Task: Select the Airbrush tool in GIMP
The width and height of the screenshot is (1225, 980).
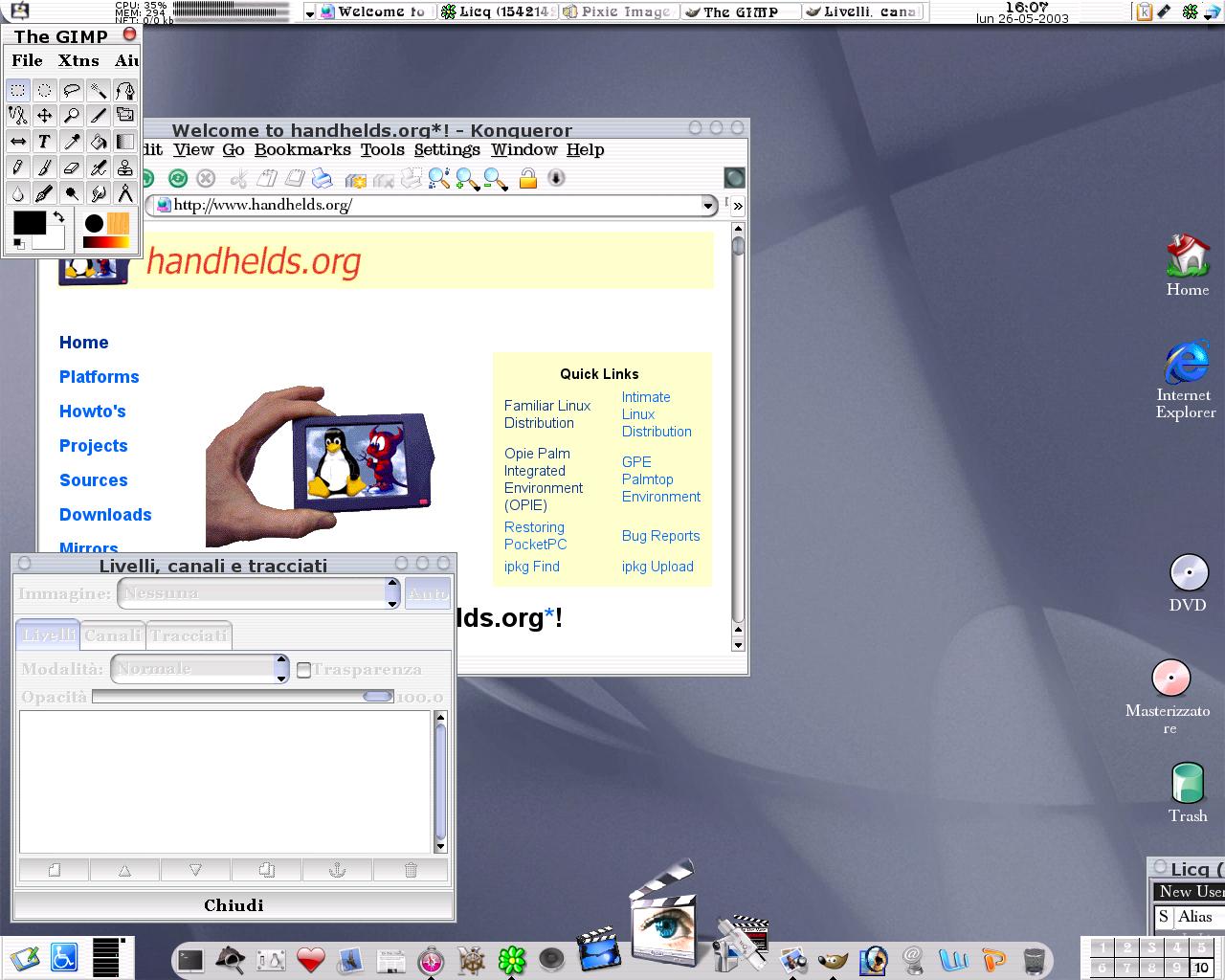Action: [x=99, y=167]
